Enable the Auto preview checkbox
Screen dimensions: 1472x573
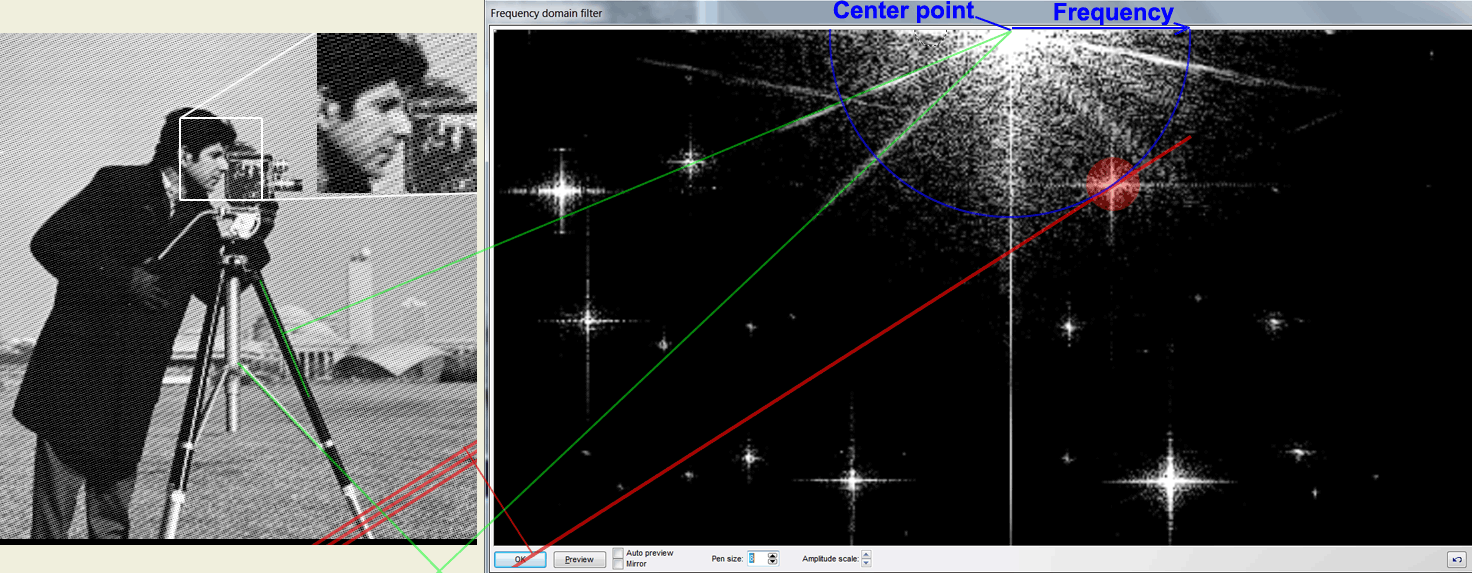tap(619, 553)
